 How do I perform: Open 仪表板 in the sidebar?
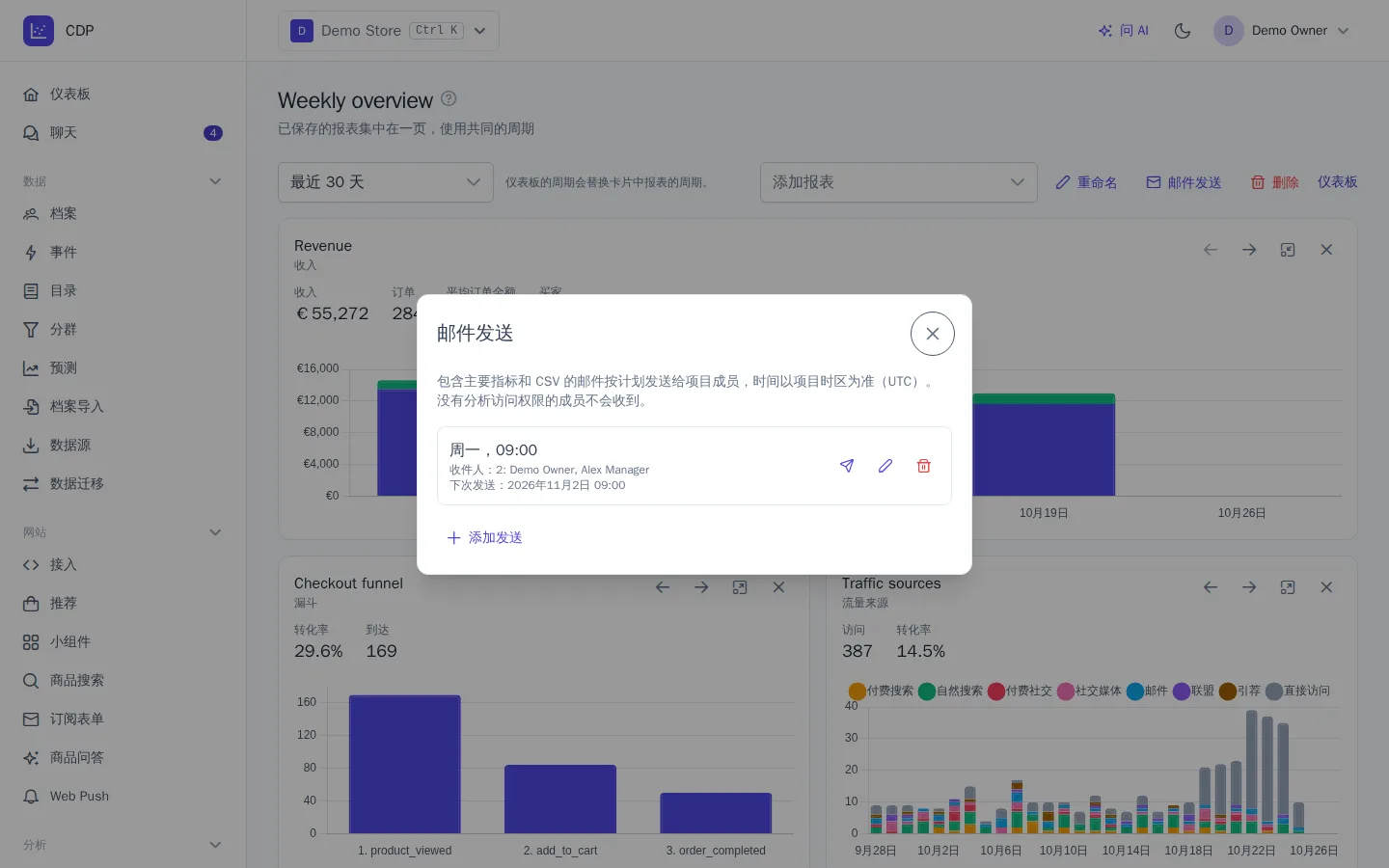pos(123,95)
